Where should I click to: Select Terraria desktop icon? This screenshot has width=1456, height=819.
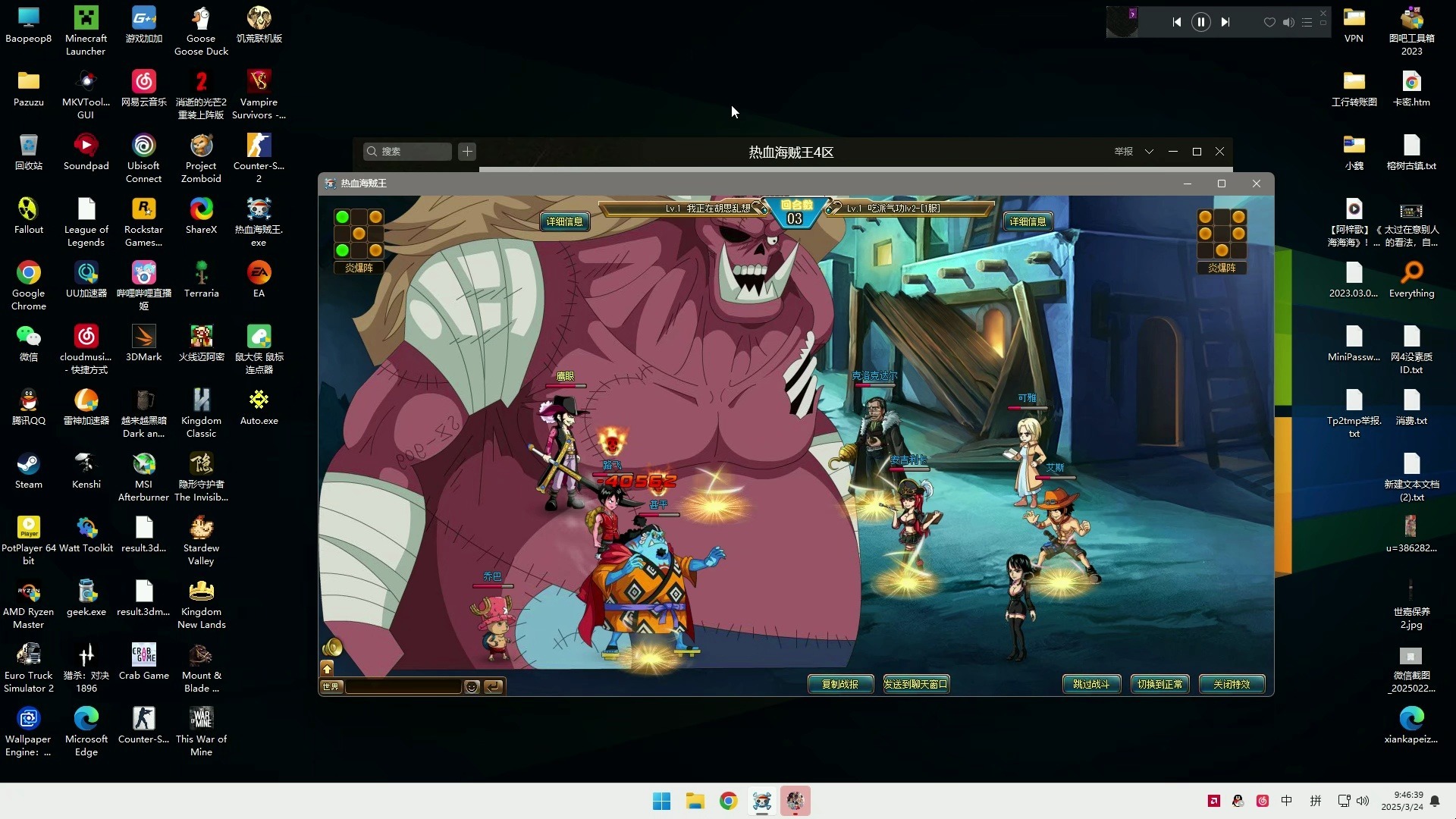click(201, 280)
